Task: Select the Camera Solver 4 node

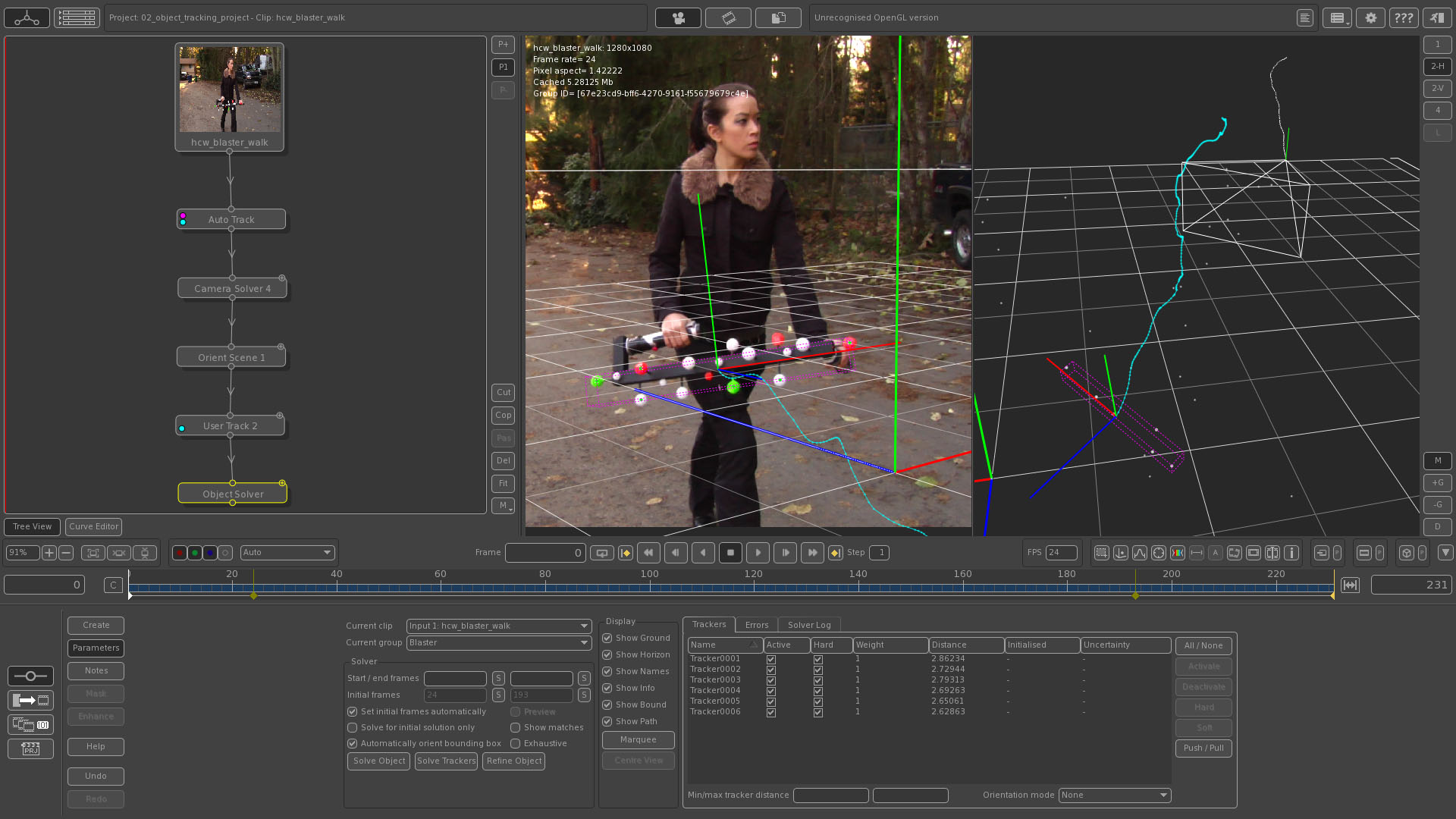Action: [230, 288]
